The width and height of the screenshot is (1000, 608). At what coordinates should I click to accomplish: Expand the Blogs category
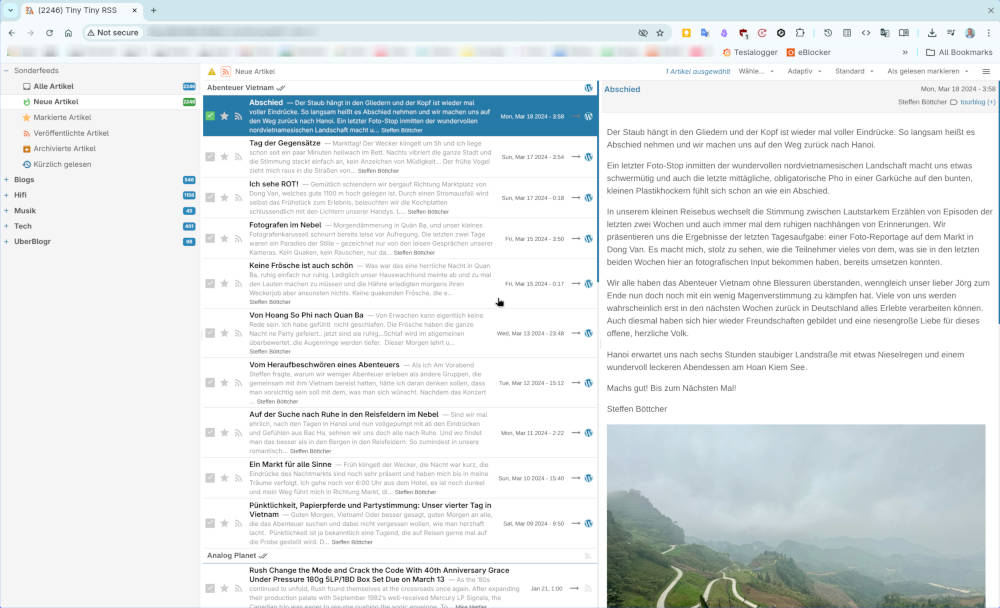(7, 180)
